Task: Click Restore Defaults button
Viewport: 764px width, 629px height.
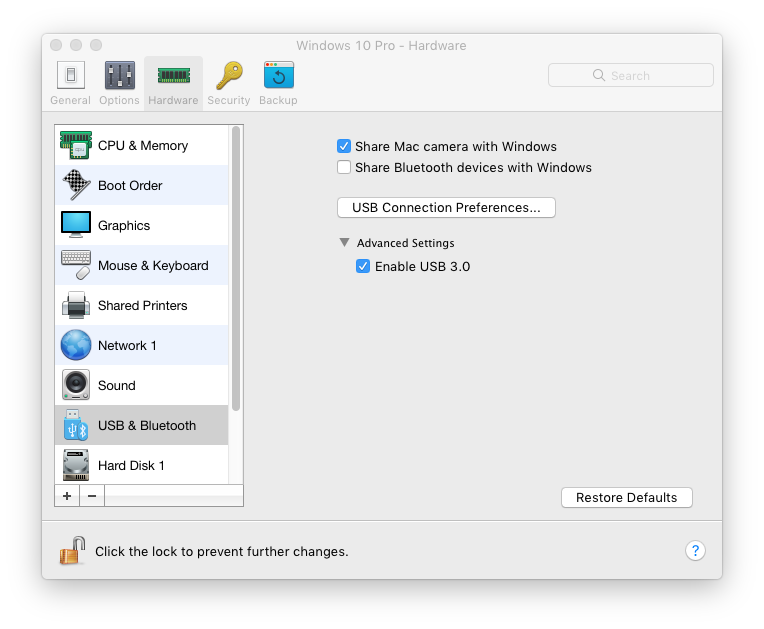Action: coord(627,497)
